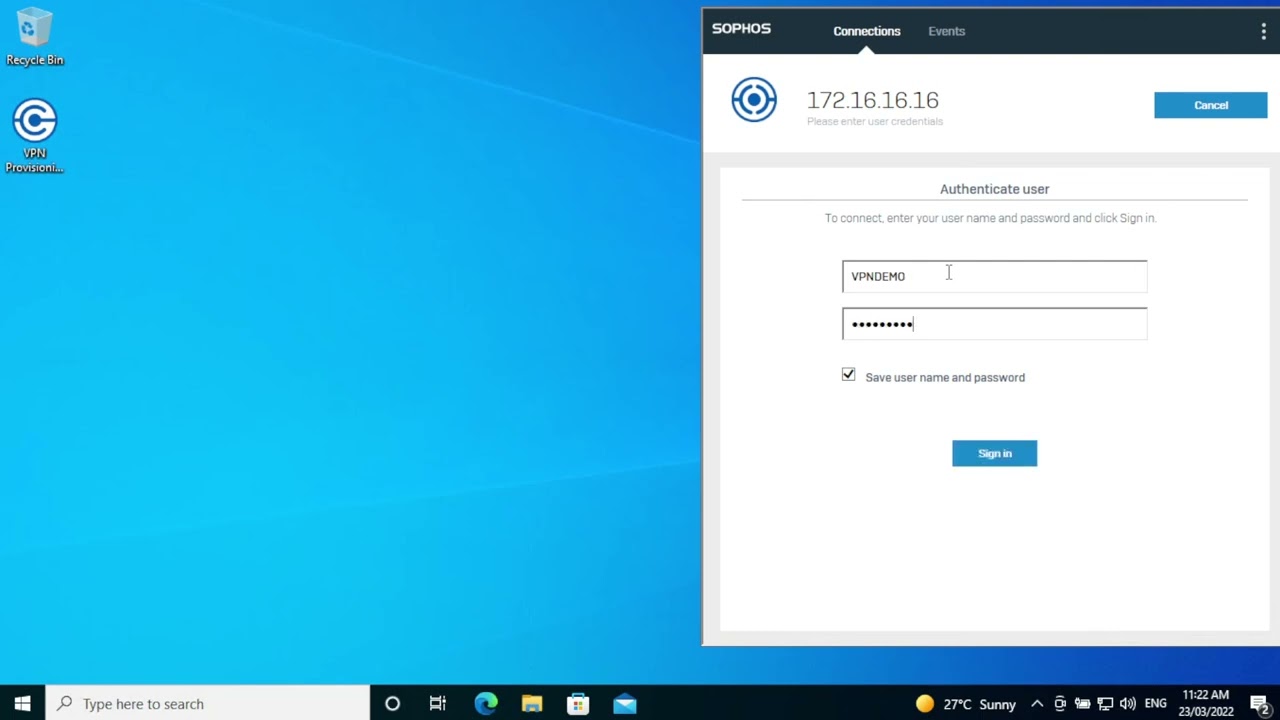This screenshot has width=1280, height=720.
Task: Select the VPN Provisioning desktop shortcut
Action: (x=34, y=136)
